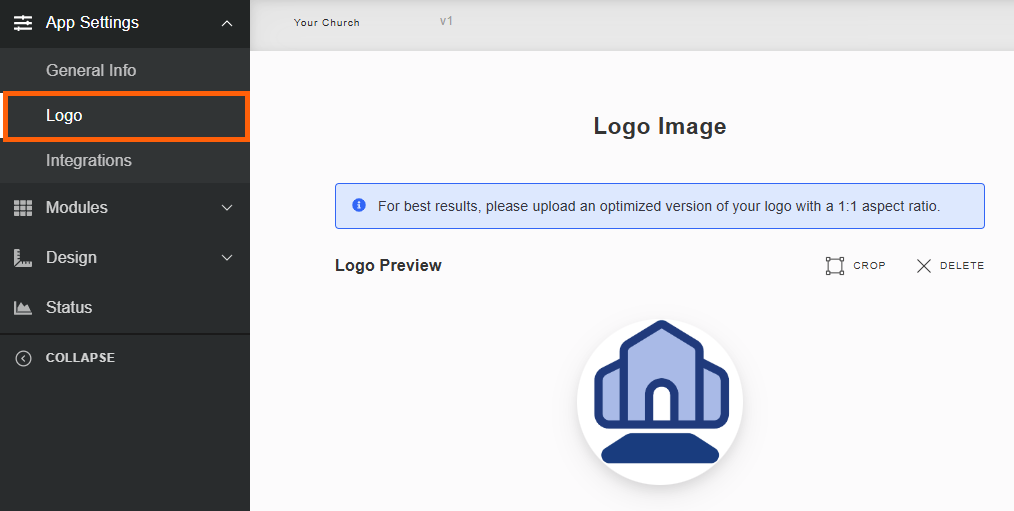Click the Your Church app name
This screenshot has height=511, width=1014.
pyautogui.click(x=327, y=23)
